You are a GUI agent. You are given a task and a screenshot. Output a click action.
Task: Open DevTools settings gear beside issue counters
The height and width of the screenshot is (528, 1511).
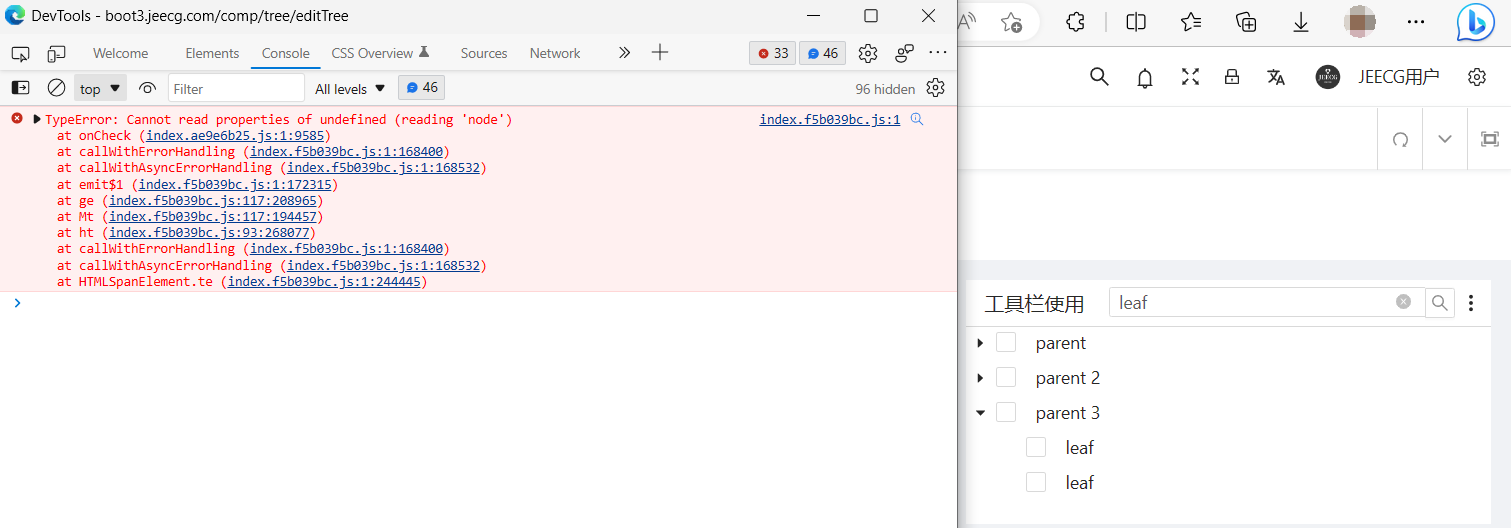coord(868,53)
